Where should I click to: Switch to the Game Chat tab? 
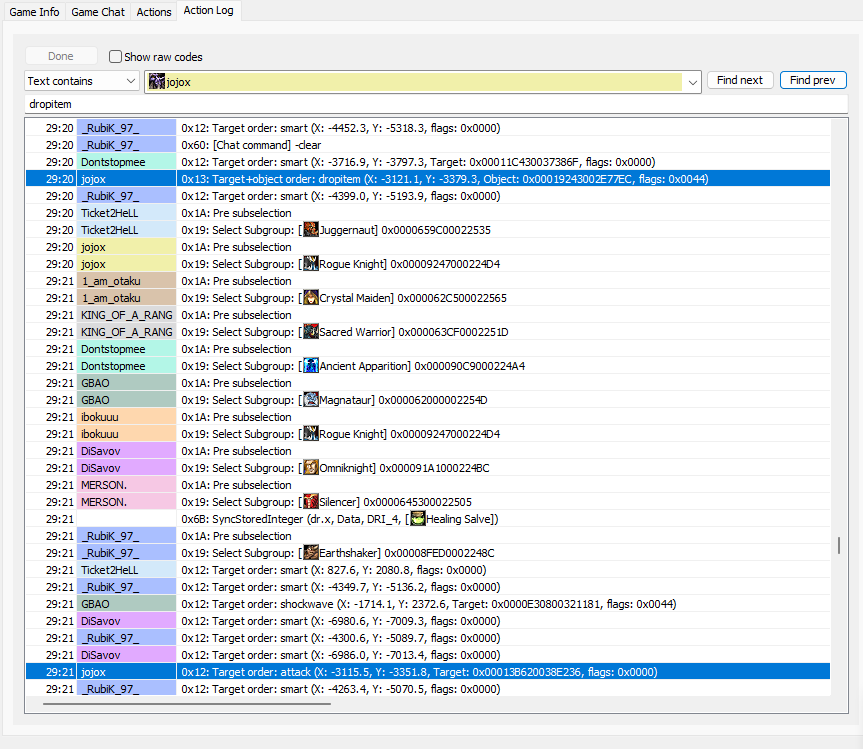[x=98, y=12]
